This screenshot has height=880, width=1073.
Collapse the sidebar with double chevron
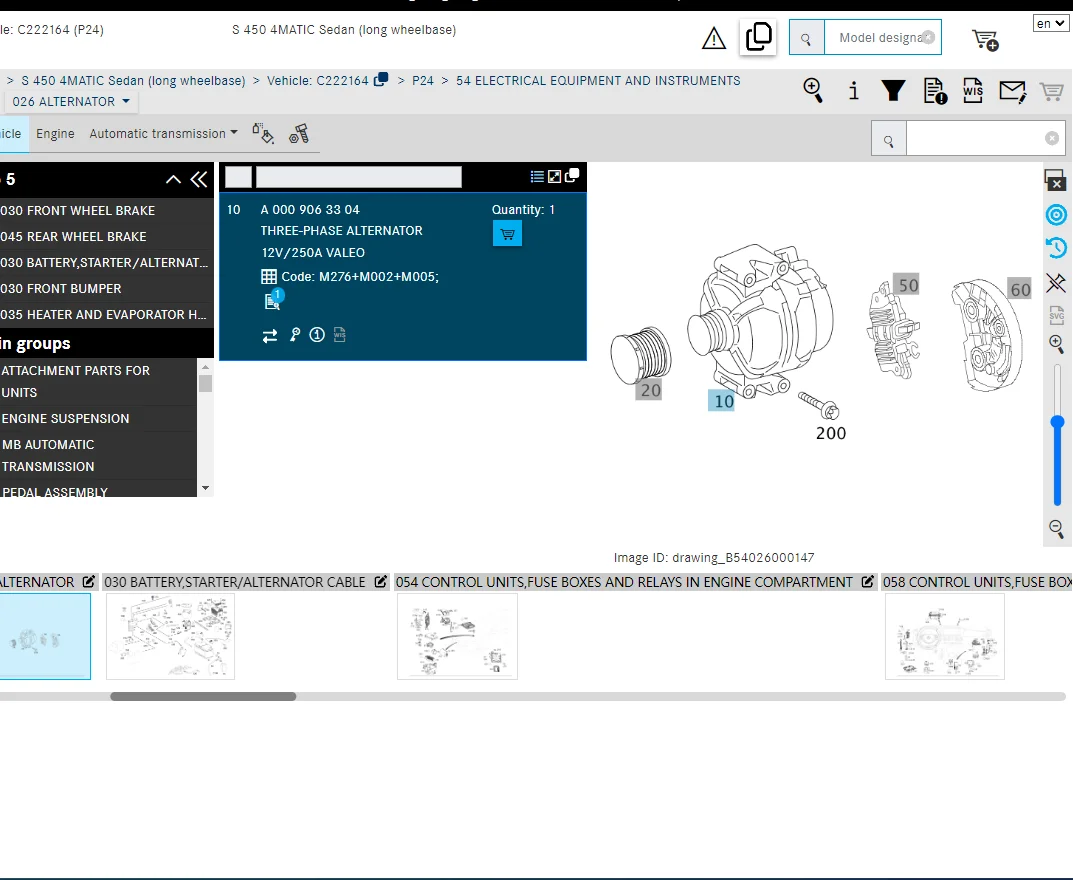(198, 179)
